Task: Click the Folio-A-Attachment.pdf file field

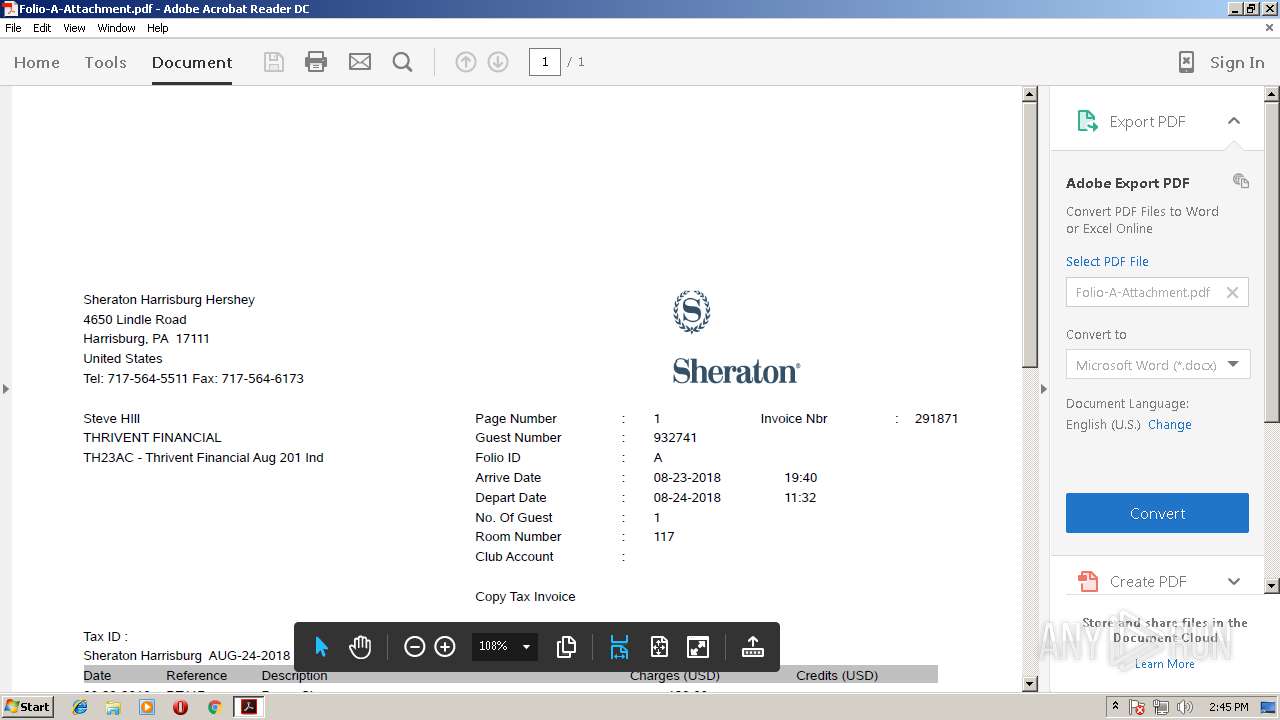Action: point(1157,292)
